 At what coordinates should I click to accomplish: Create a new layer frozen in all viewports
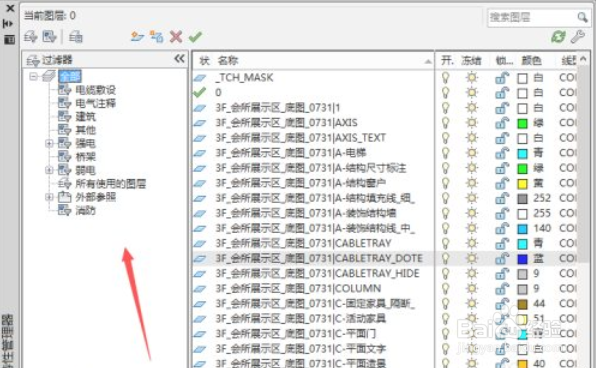pyautogui.click(x=156, y=37)
